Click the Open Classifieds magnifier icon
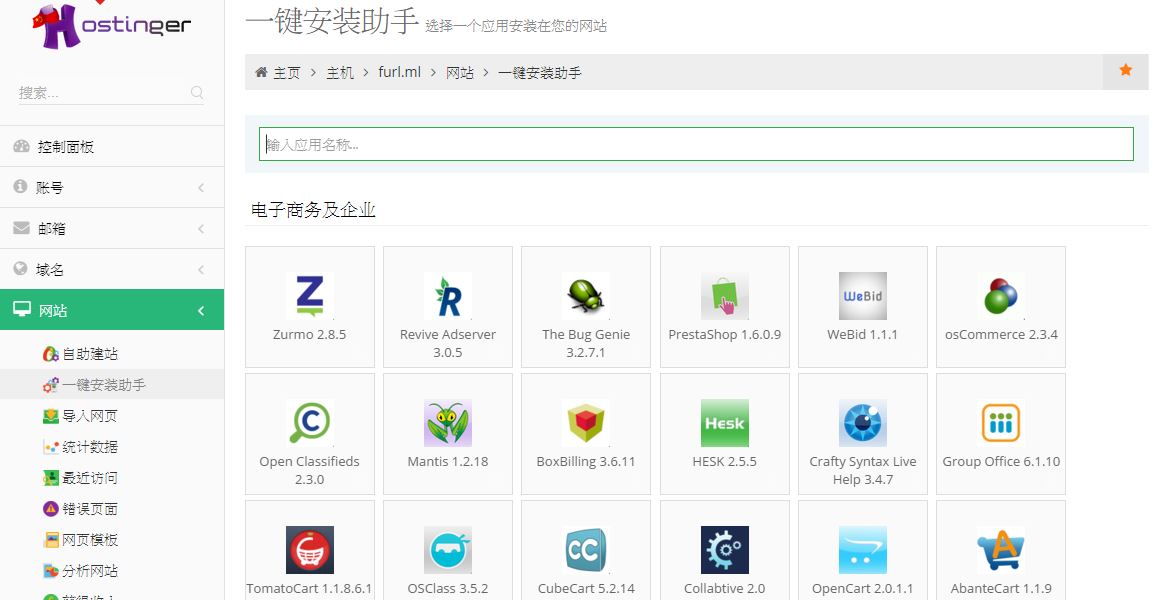1167x600 pixels. point(310,423)
